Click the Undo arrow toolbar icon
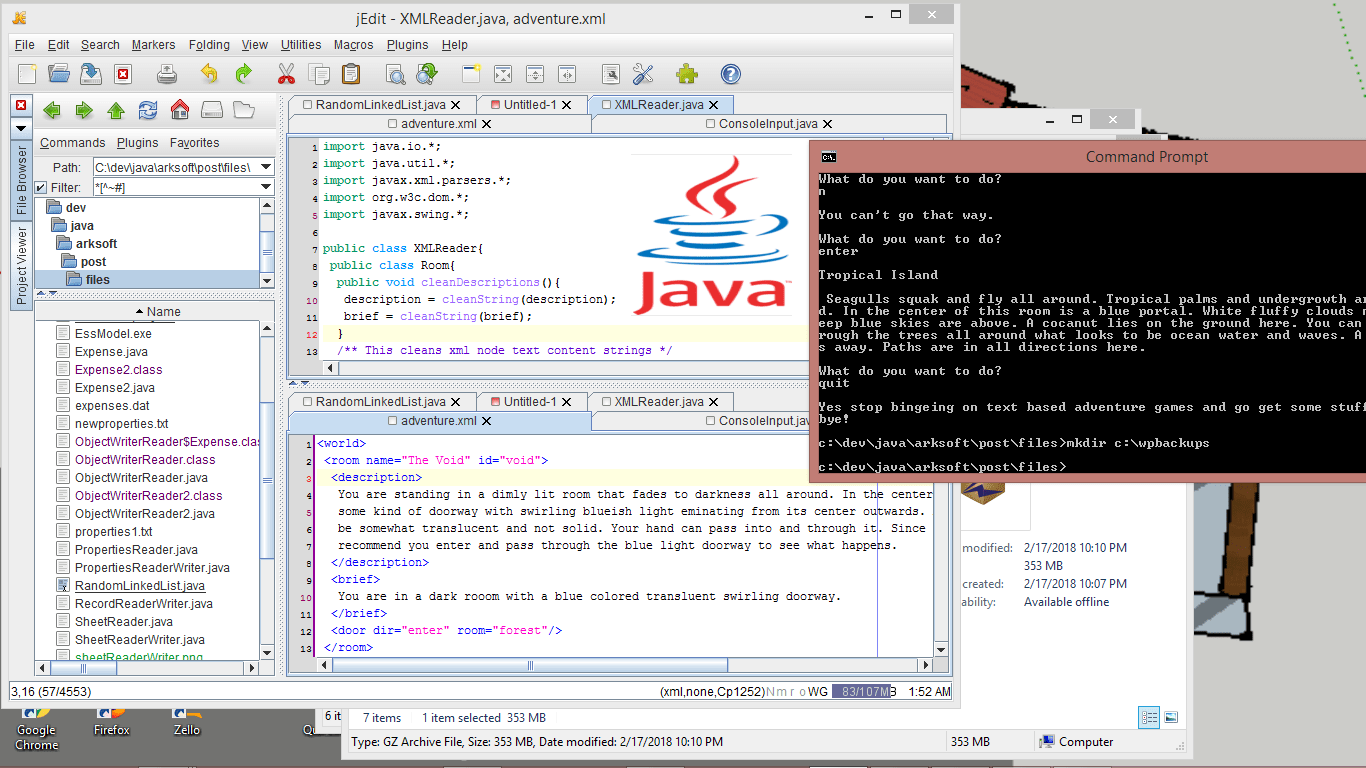 209,74
